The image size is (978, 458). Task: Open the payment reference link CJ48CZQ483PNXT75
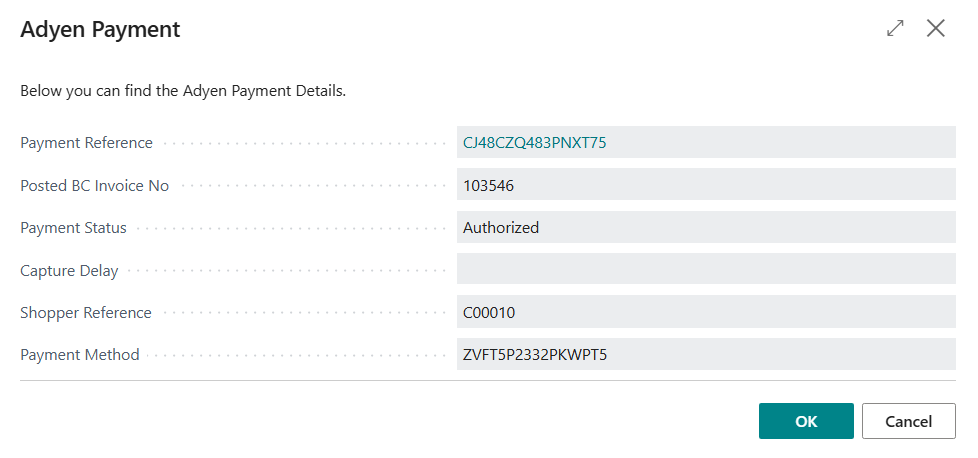534,143
